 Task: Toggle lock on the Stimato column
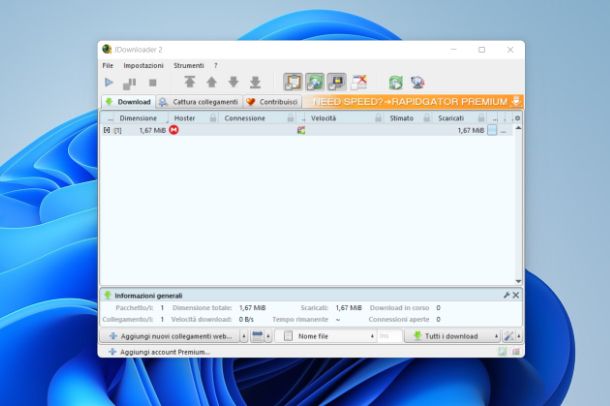(x=427, y=118)
